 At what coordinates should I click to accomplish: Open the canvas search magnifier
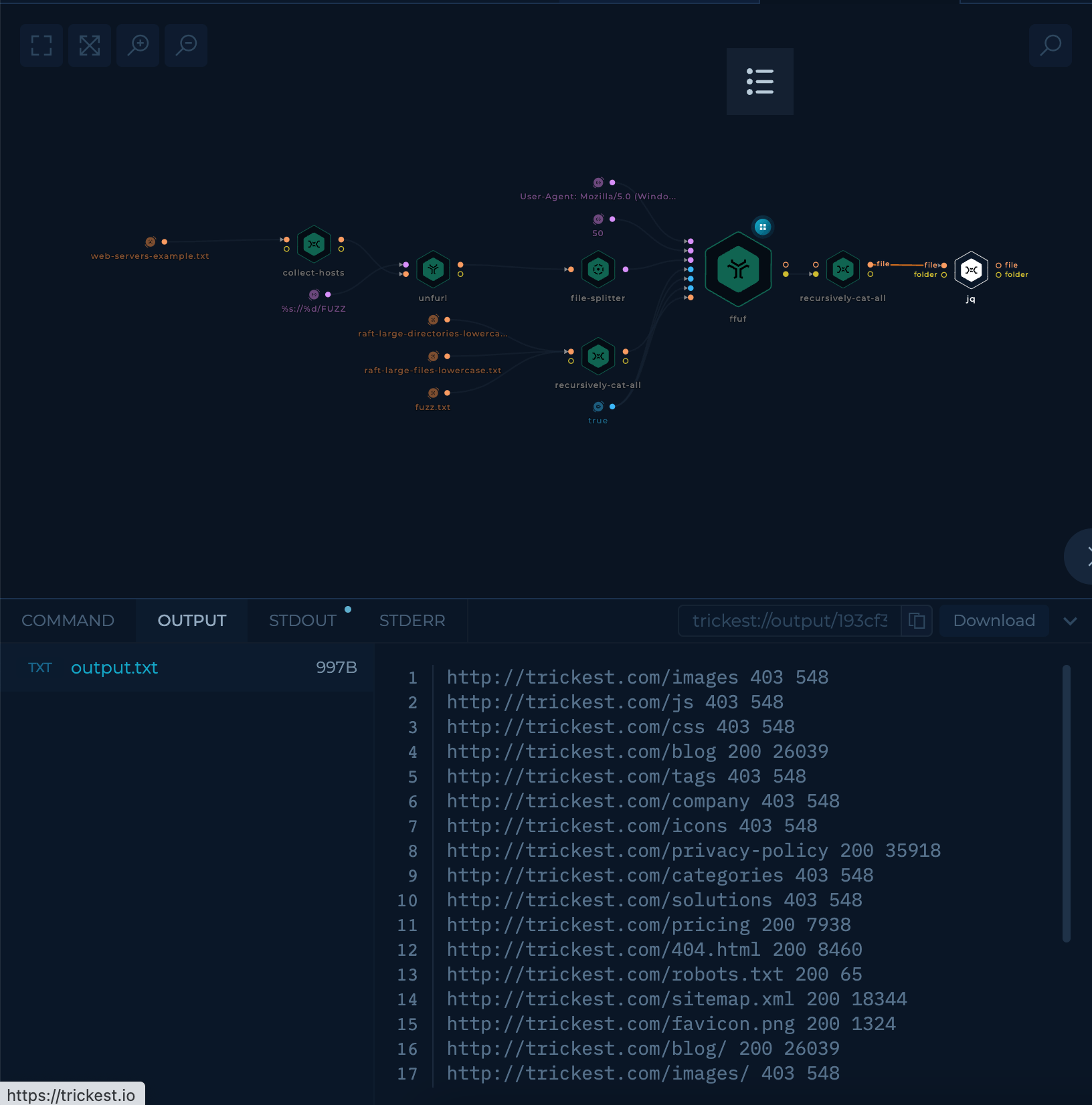point(1051,45)
